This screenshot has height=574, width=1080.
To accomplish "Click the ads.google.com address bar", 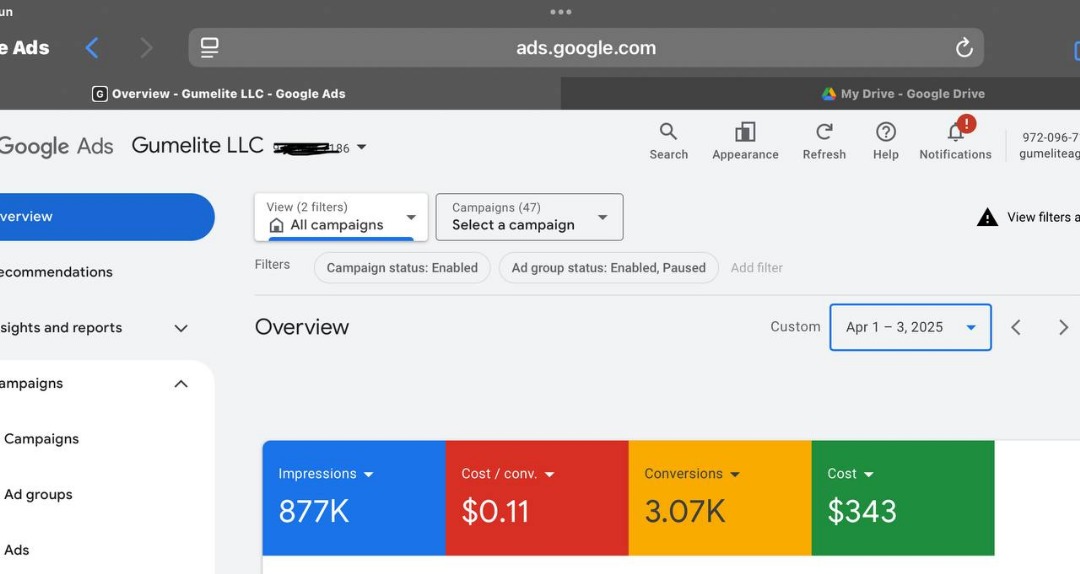I will 586,48.
